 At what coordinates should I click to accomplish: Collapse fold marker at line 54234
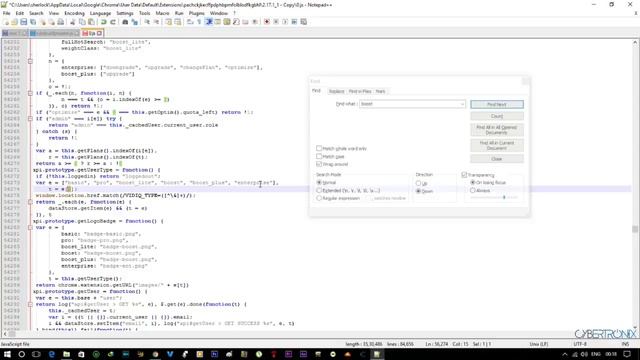click(x=30, y=61)
